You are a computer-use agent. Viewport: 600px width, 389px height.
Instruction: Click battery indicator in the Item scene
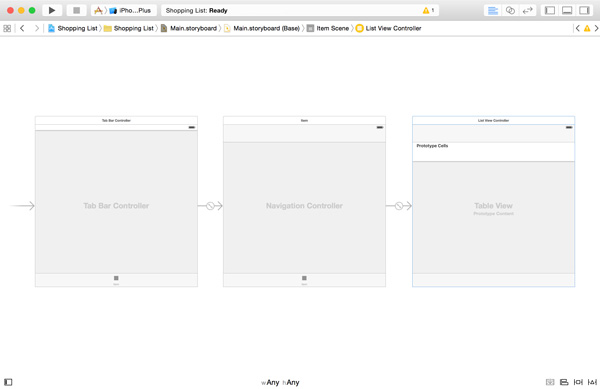point(380,127)
